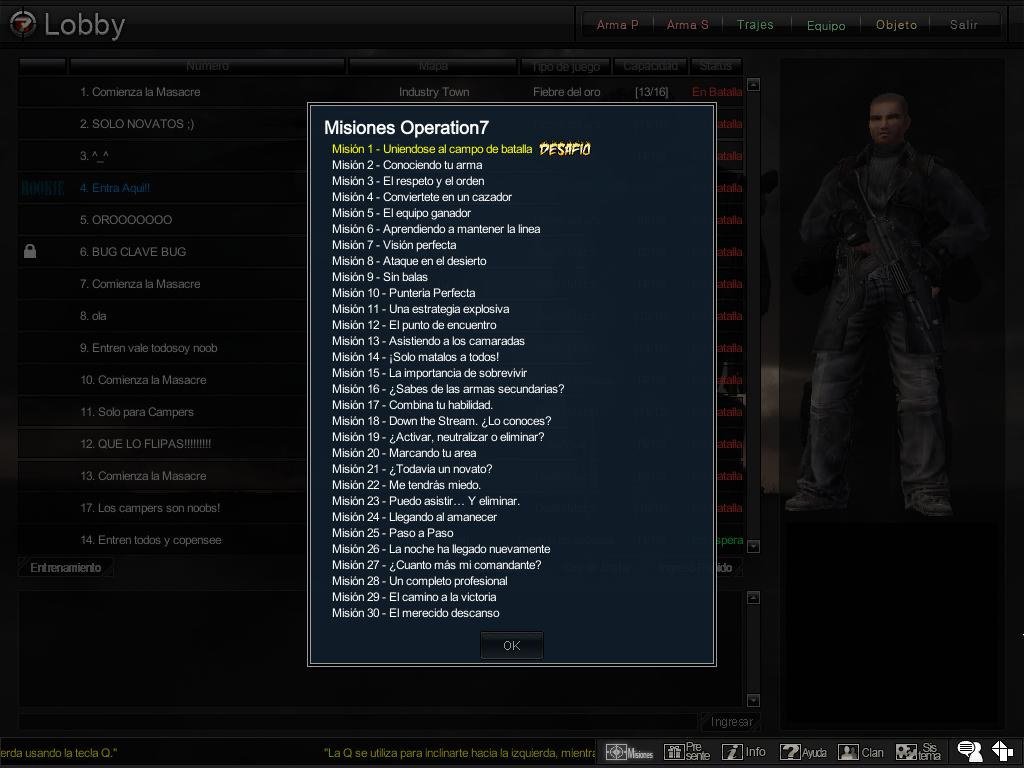The width and height of the screenshot is (1024, 768).
Task: Select Misión 24 - Llegando al amanecer
Action: (x=414, y=517)
